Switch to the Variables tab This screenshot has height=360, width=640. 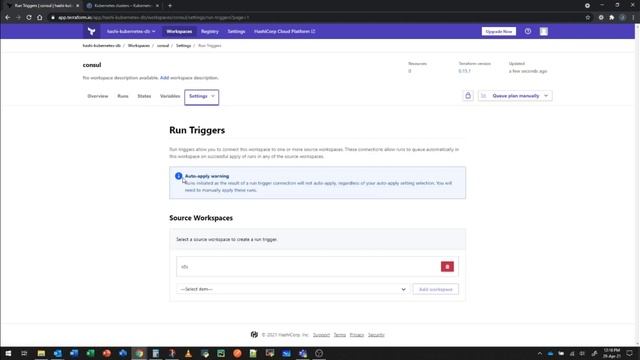(170, 96)
